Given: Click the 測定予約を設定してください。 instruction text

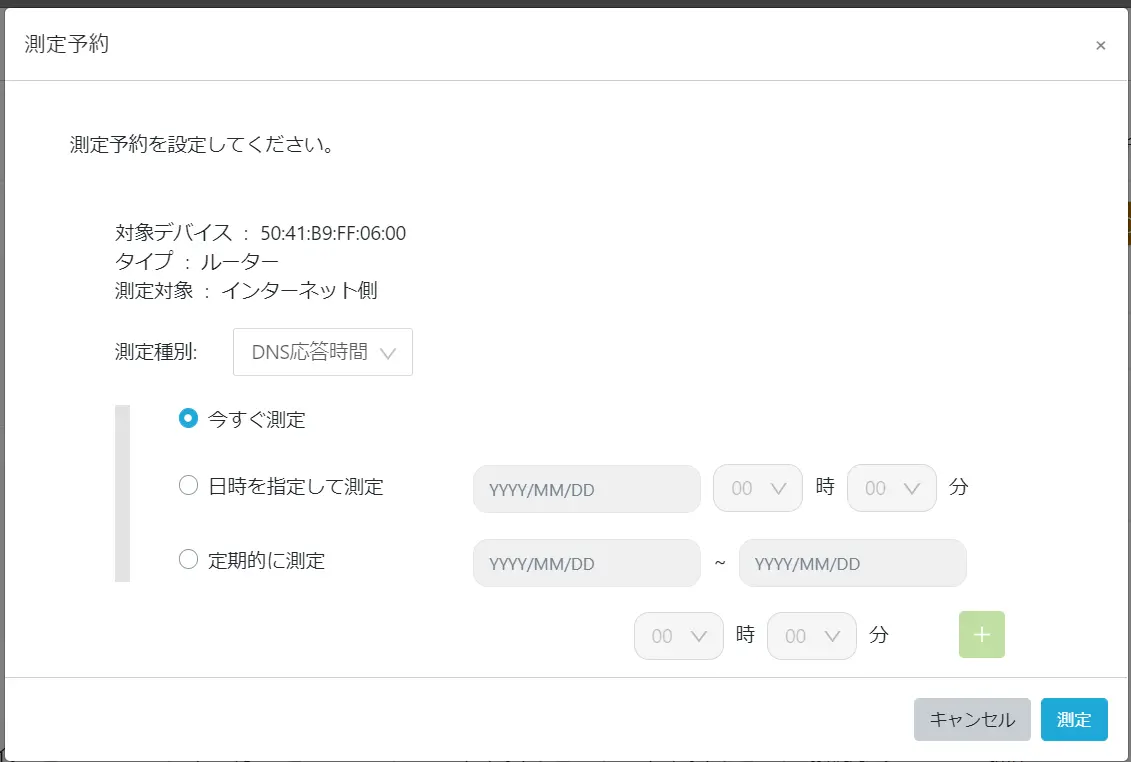Looking at the screenshot, I should coord(203,145).
